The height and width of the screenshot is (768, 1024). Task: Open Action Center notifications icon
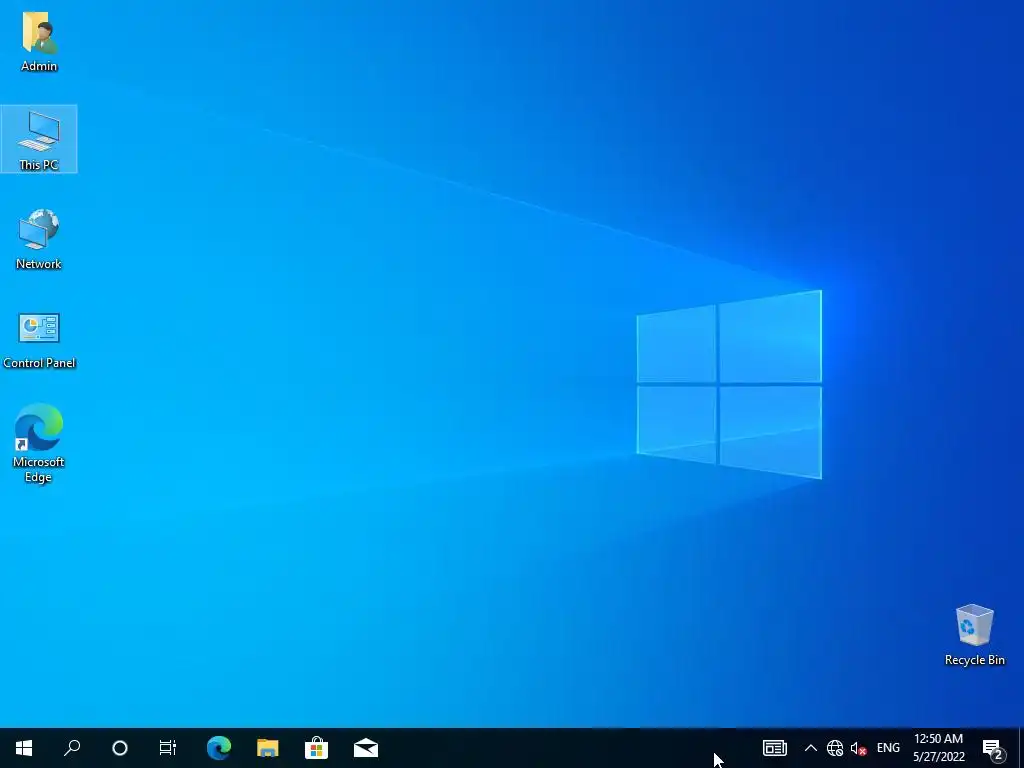click(993, 748)
